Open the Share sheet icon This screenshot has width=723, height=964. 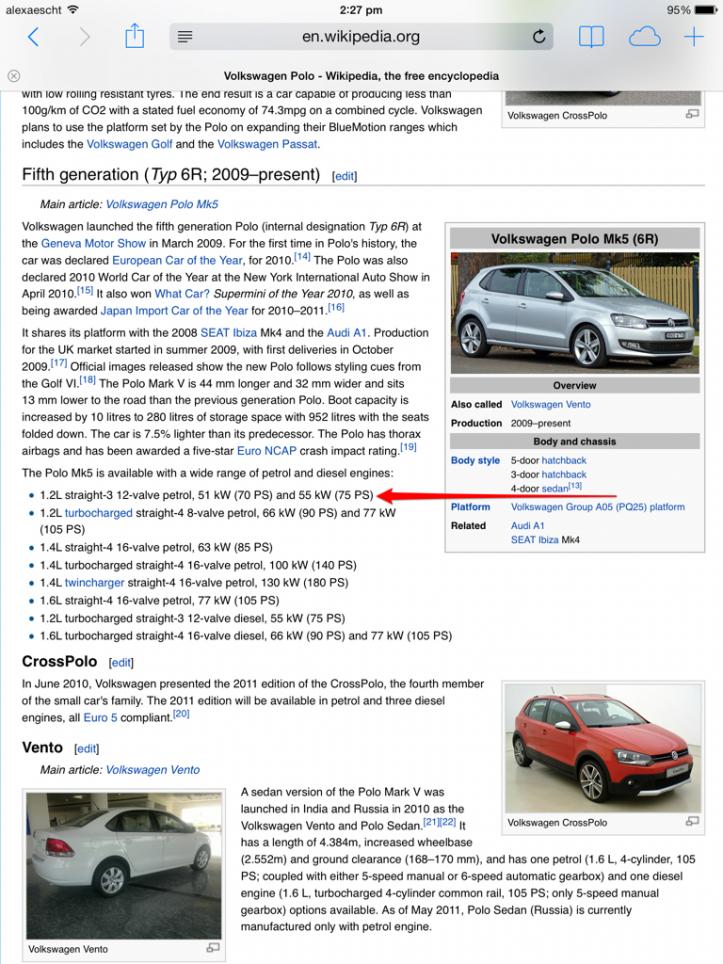click(135, 36)
